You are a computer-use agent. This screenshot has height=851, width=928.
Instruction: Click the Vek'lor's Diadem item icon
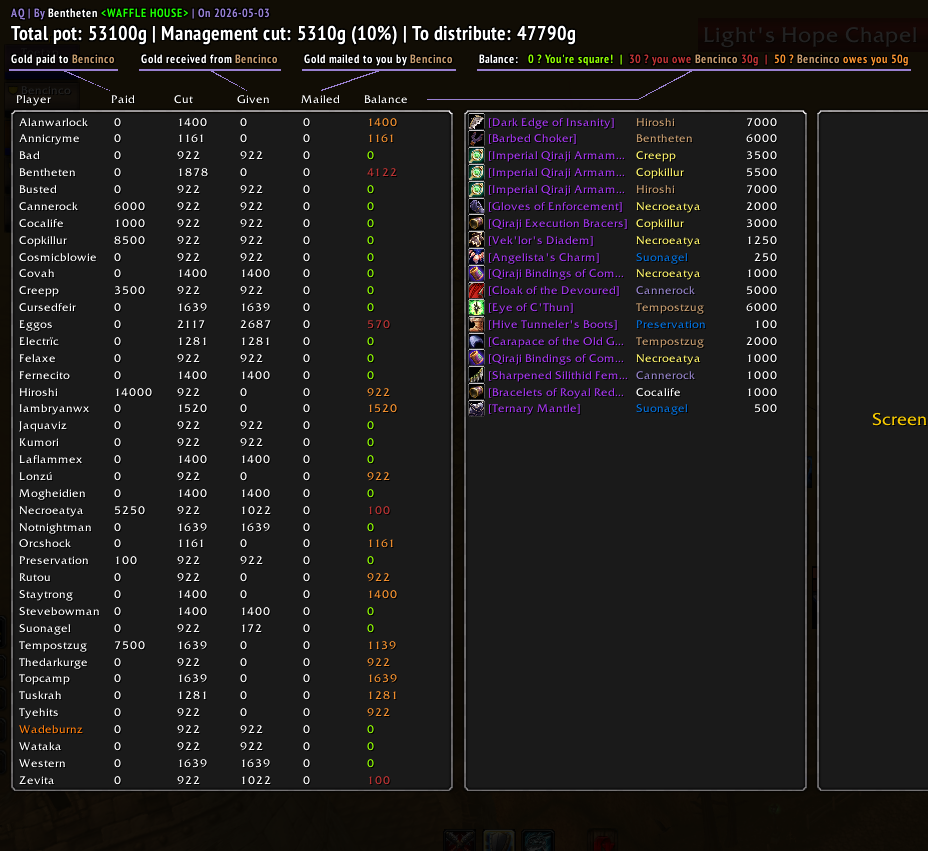[476, 240]
